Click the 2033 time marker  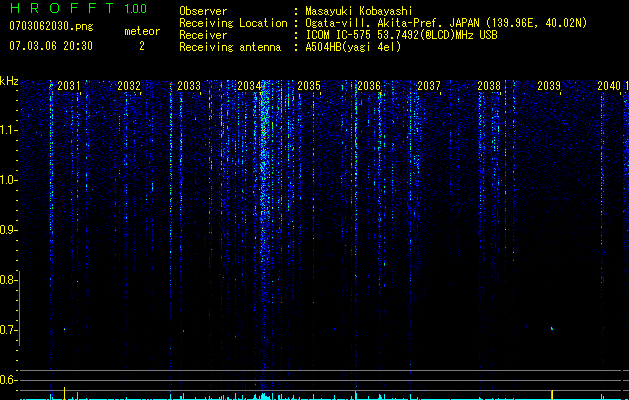189,86
